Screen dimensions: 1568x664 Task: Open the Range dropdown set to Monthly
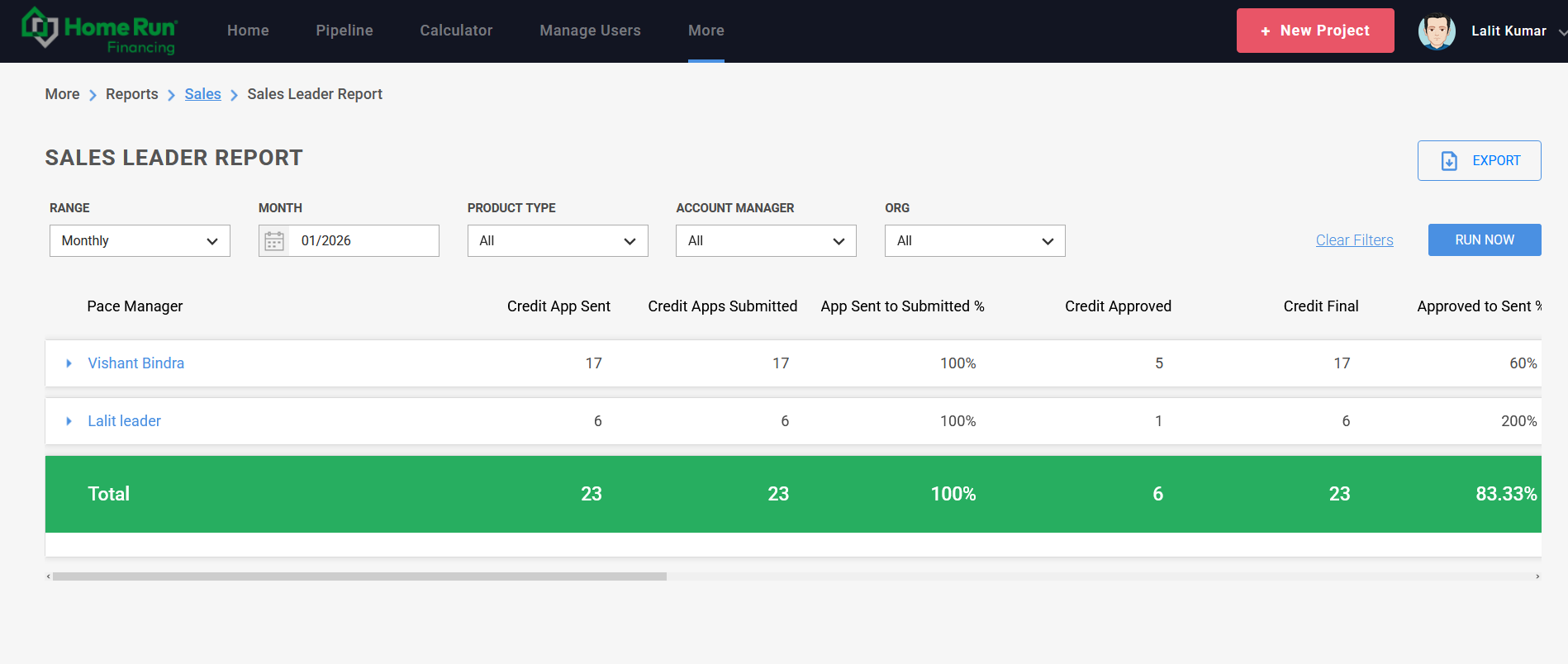click(140, 241)
